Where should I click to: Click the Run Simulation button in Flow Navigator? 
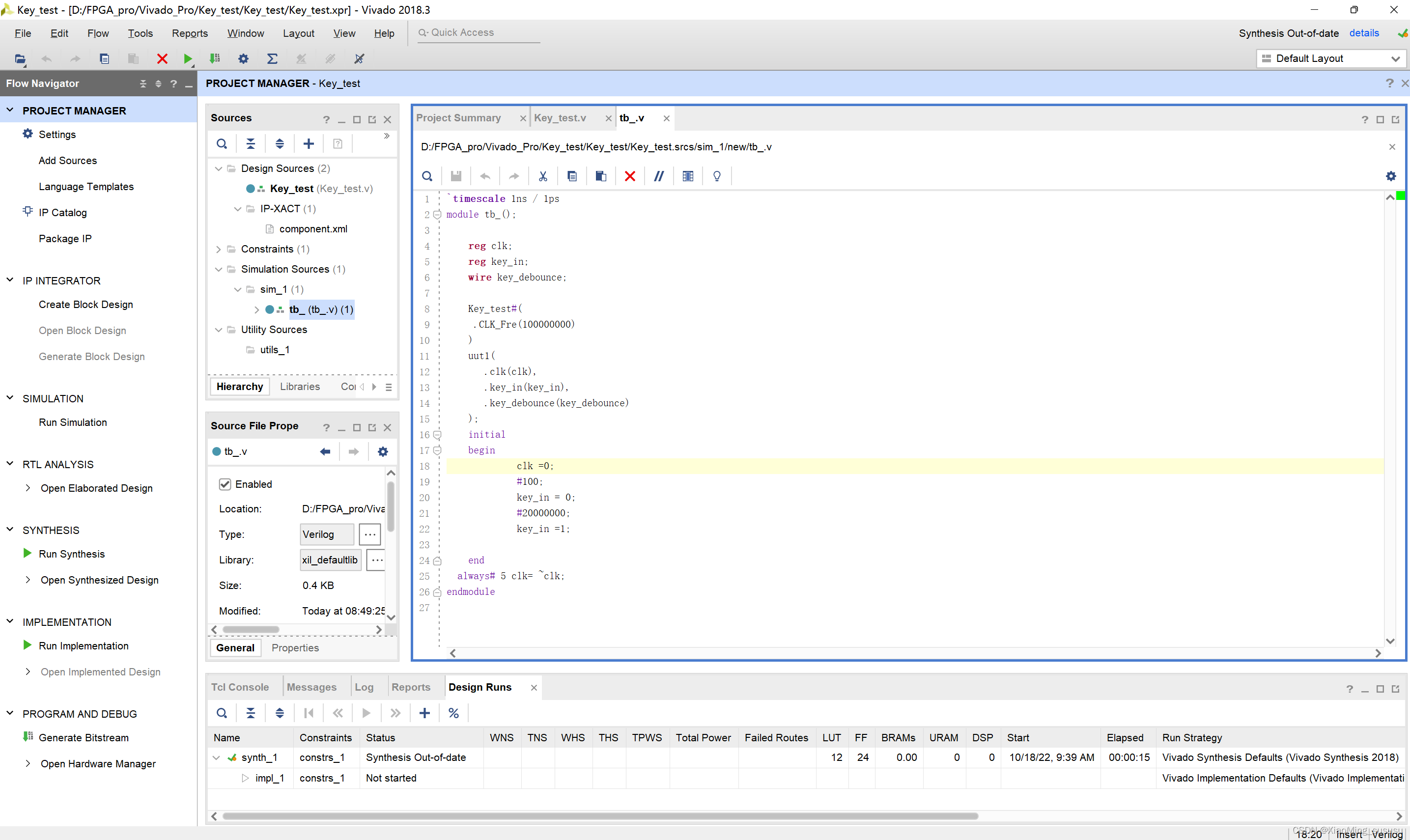(x=72, y=422)
